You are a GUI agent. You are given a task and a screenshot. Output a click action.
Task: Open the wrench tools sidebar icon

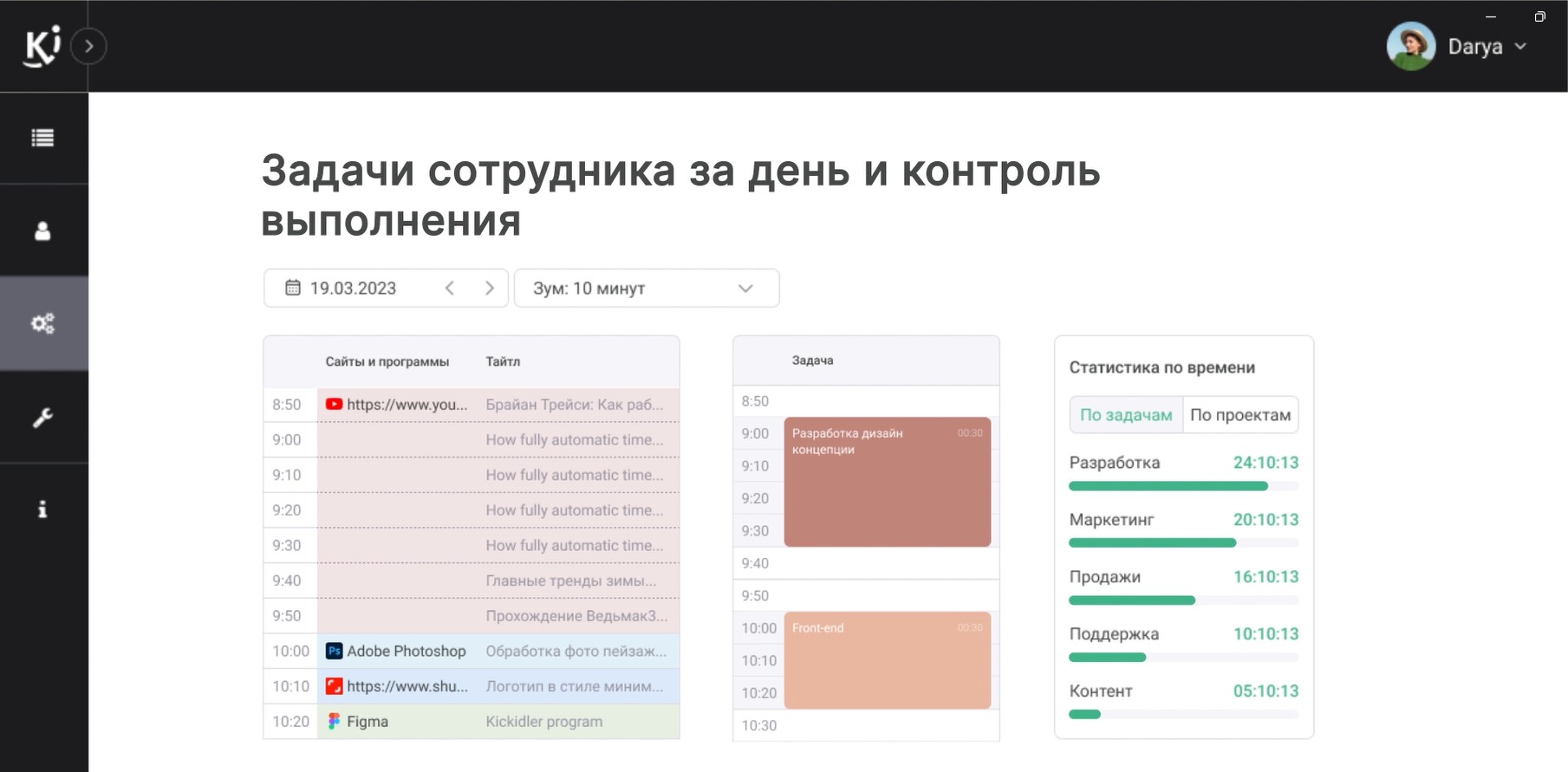[x=42, y=418]
